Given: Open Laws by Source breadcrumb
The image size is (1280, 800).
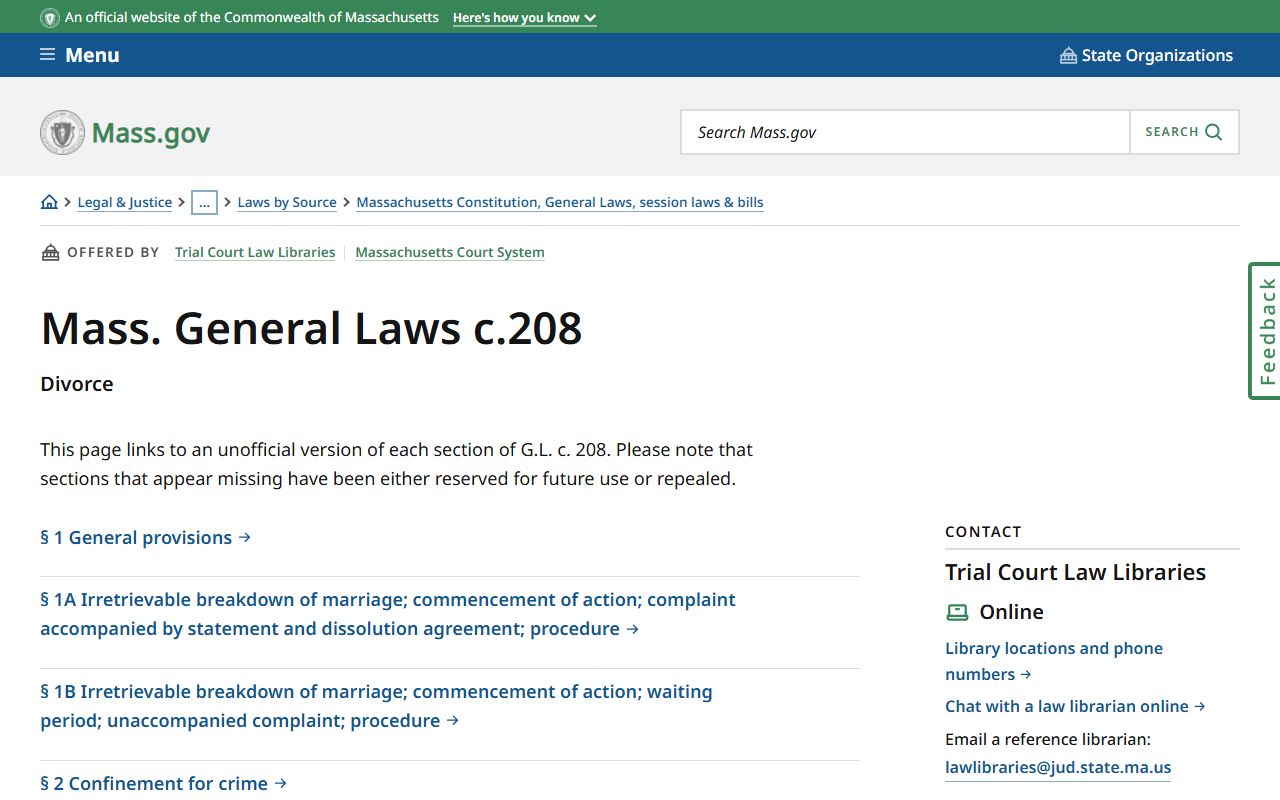Looking at the screenshot, I should 287,202.
